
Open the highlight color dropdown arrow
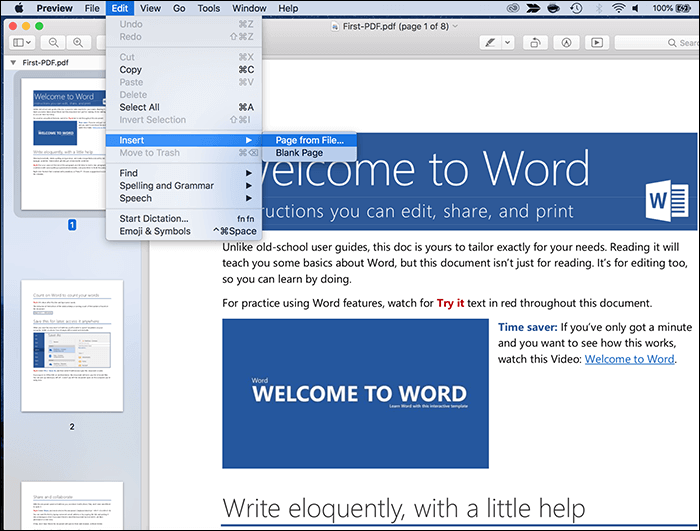(x=508, y=43)
